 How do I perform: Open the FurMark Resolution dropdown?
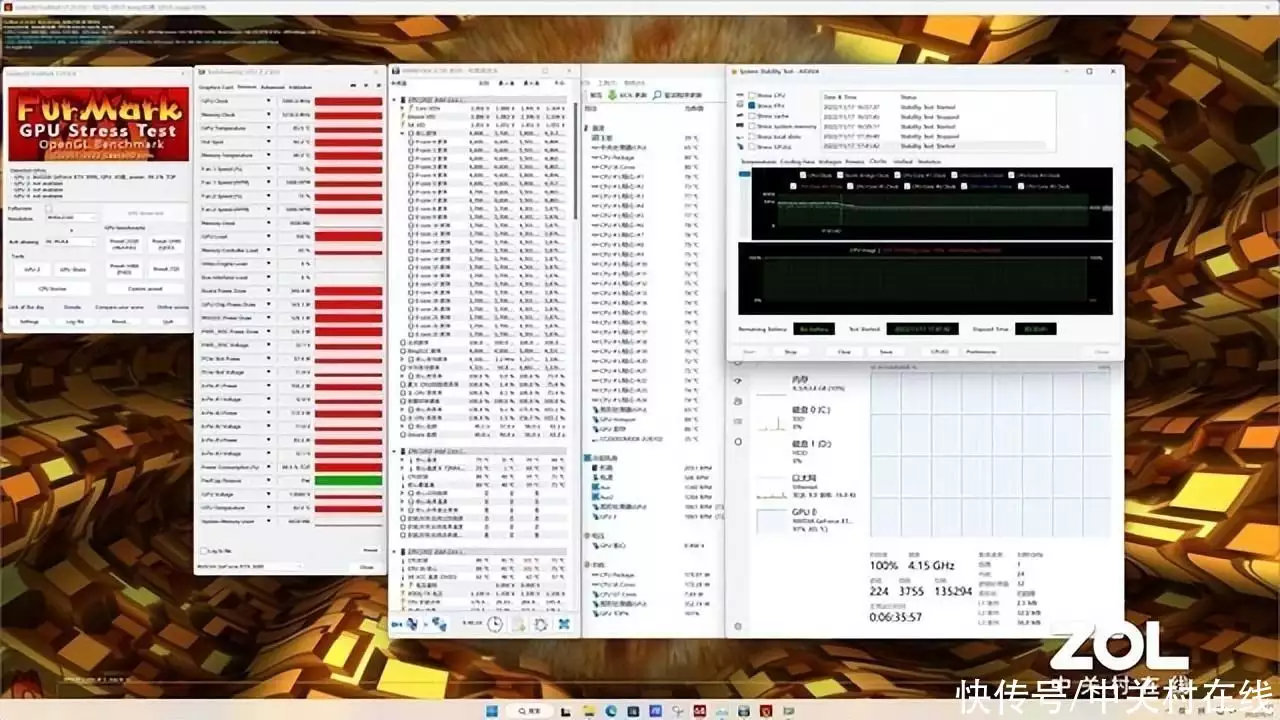point(70,217)
